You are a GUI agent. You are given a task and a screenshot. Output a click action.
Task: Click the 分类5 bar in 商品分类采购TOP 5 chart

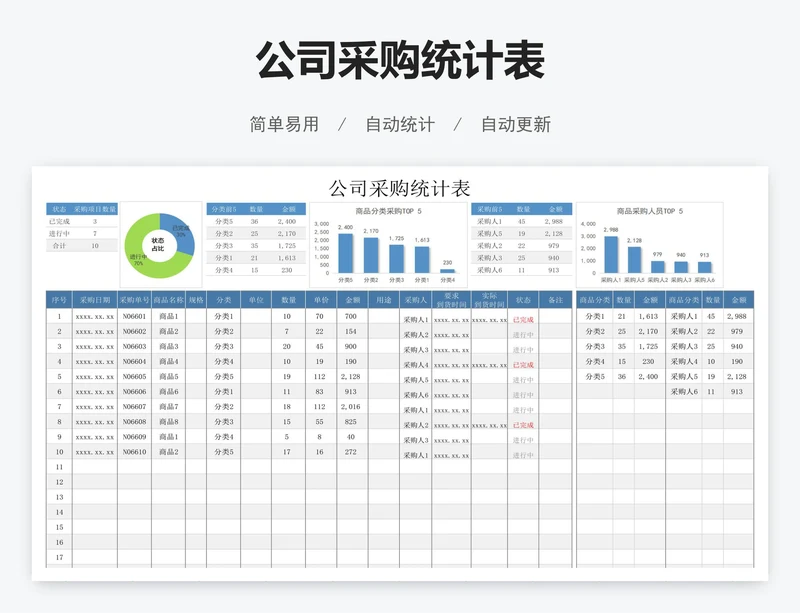click(x=345, y=253)
